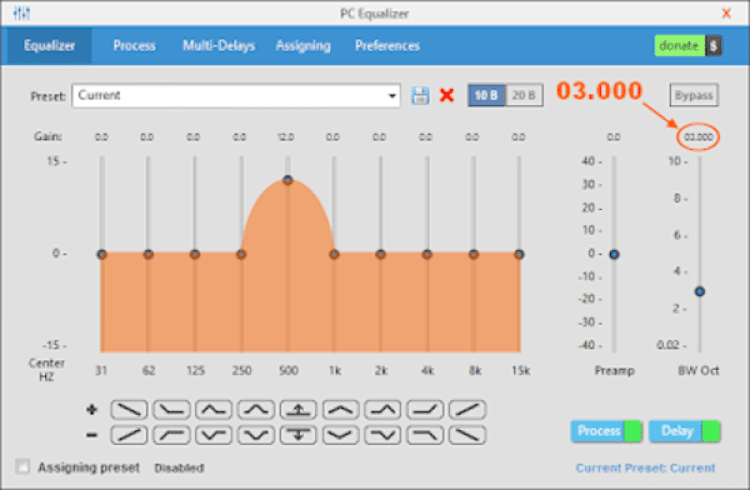Screen dimensions: 750x490
Task: Apply the plus-row downward diagonal tilt shape
Action: point(129,410)
